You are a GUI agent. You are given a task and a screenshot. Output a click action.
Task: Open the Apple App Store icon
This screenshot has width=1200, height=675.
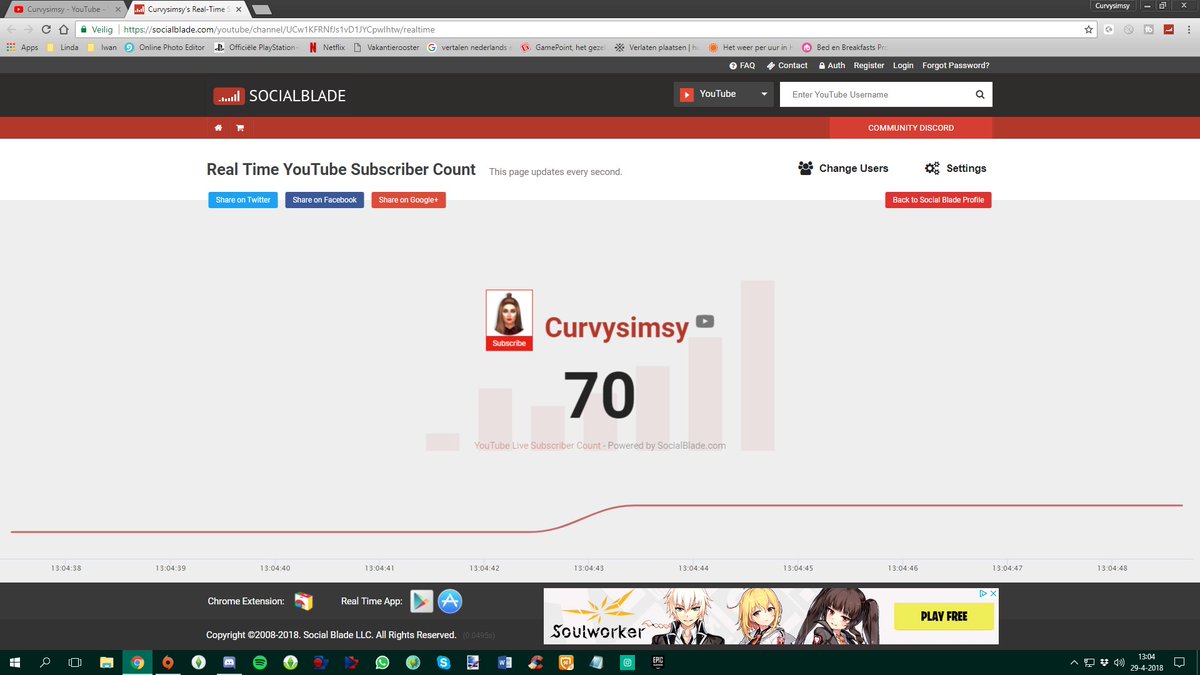click(450, 601)
